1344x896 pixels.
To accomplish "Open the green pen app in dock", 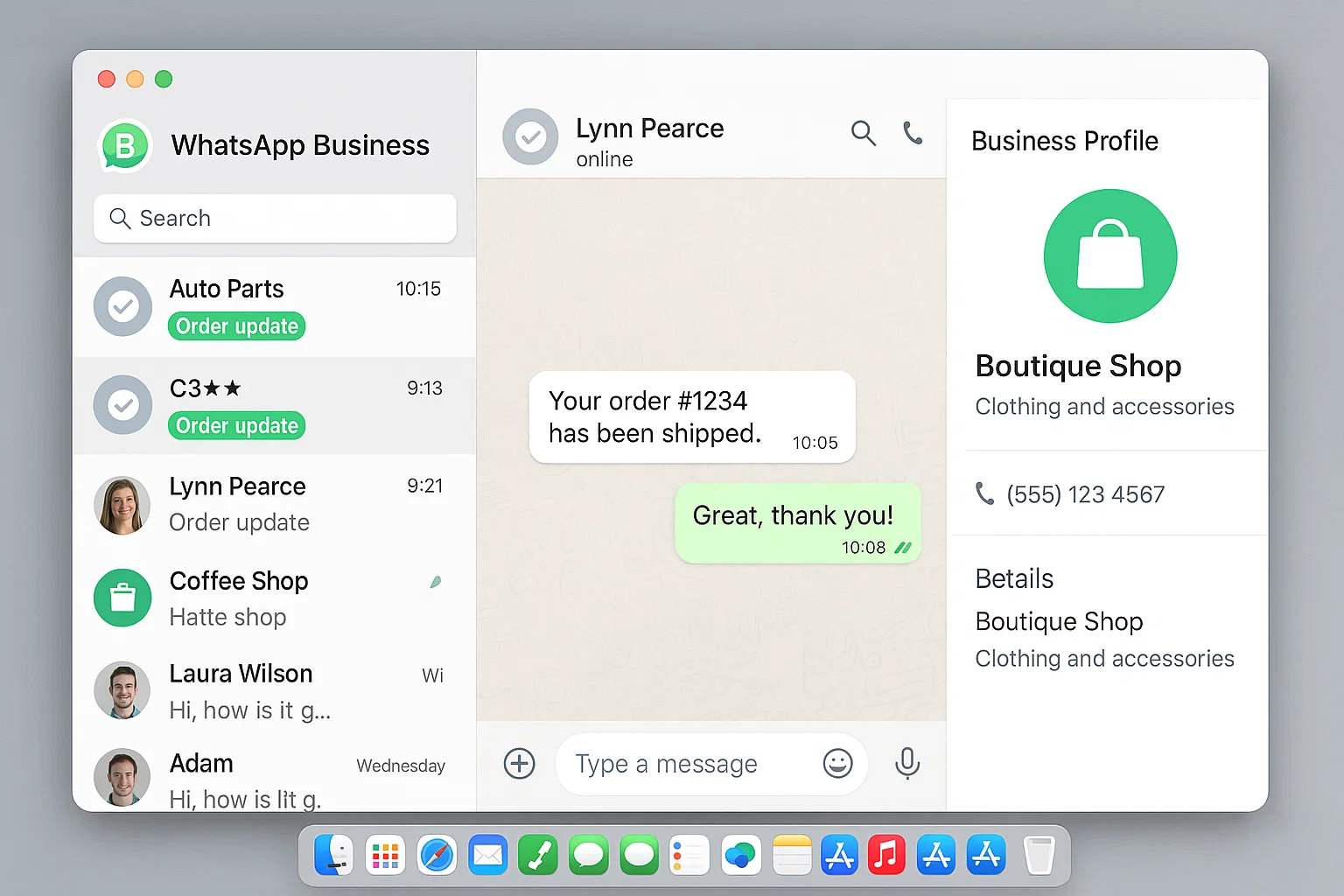I will point(538,855).
